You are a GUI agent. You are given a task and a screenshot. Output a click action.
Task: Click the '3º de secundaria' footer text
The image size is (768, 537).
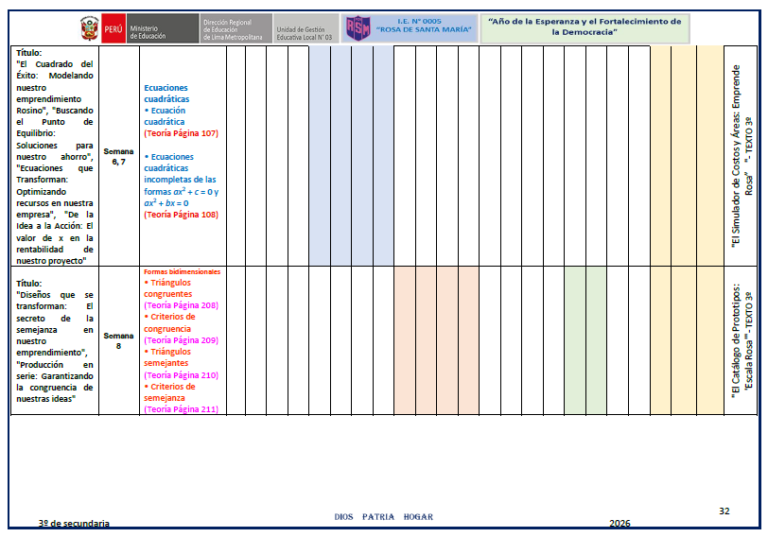74,523
